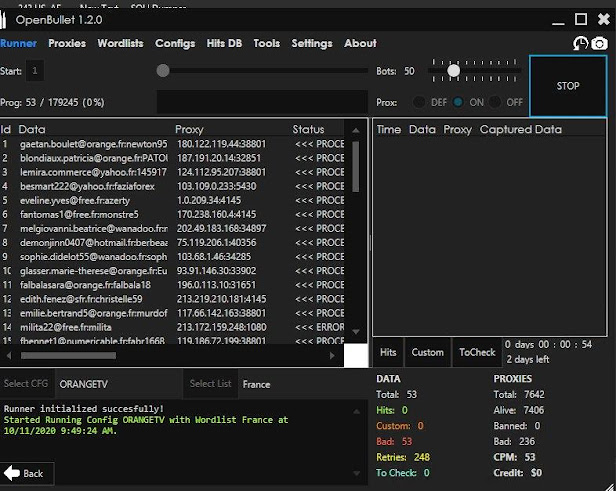Click the Back arrow icon button
The height and width of the screenshot is (491, 616).
pos(27,473)
